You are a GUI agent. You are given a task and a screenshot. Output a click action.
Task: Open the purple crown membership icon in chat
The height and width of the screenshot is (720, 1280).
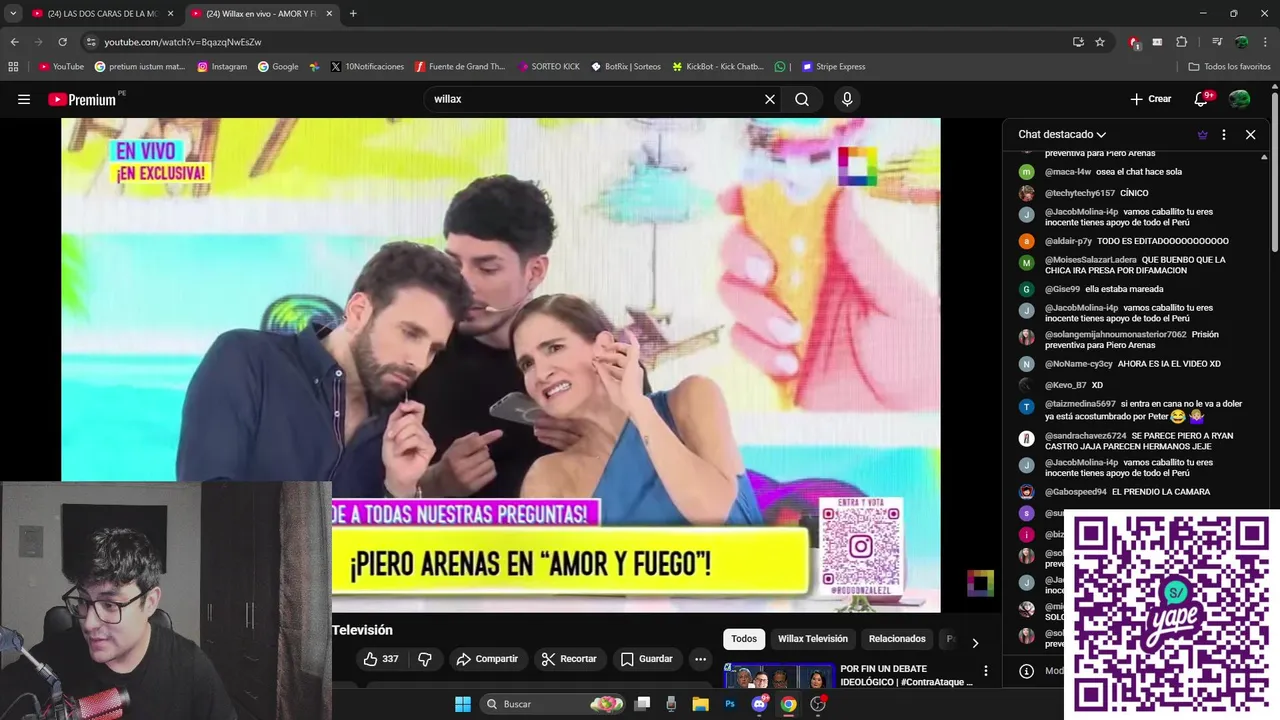click(x=1202, y=134)
